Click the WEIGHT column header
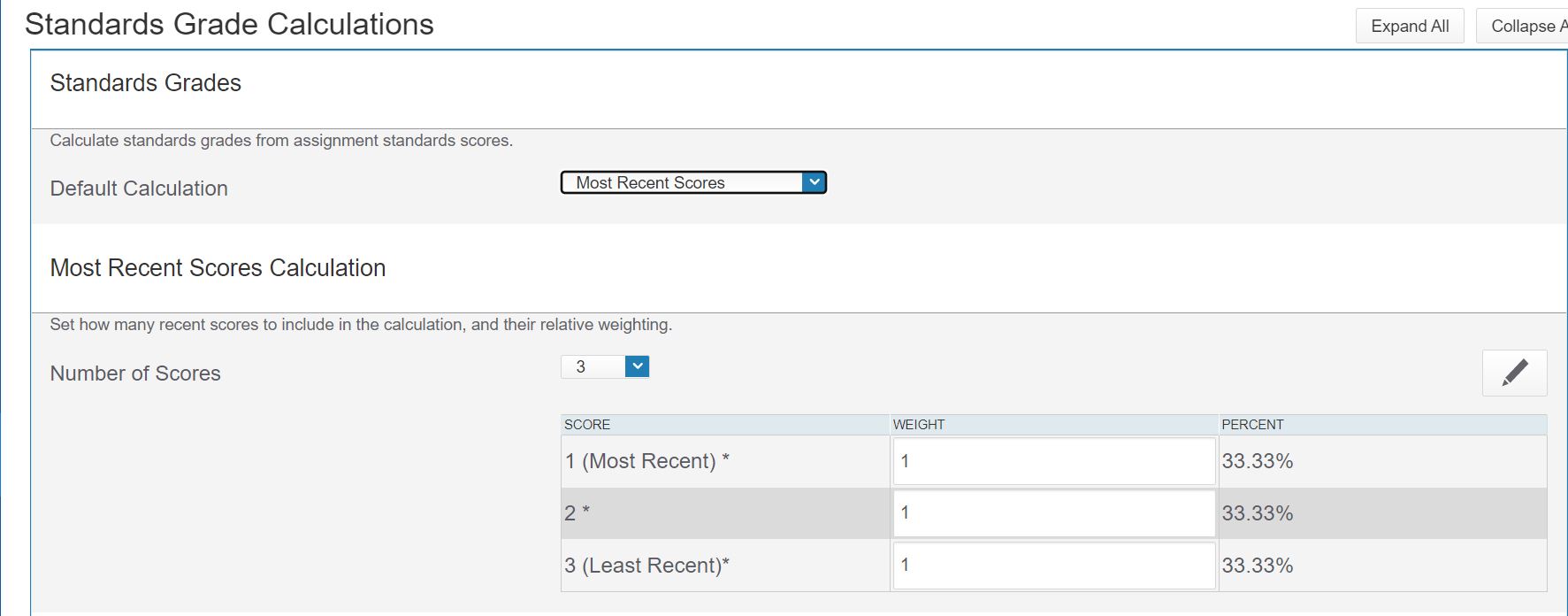The height and width of the screenshot is (616, 1568). pos(918,425)
